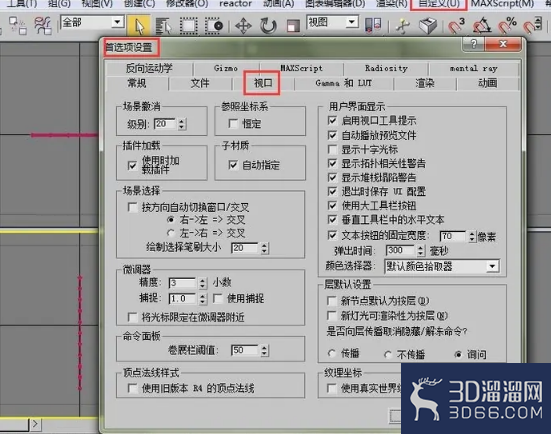Adjust the 固定宽度 70 像素 spinner arrows

pyautogui.click(x=472, y=236)
